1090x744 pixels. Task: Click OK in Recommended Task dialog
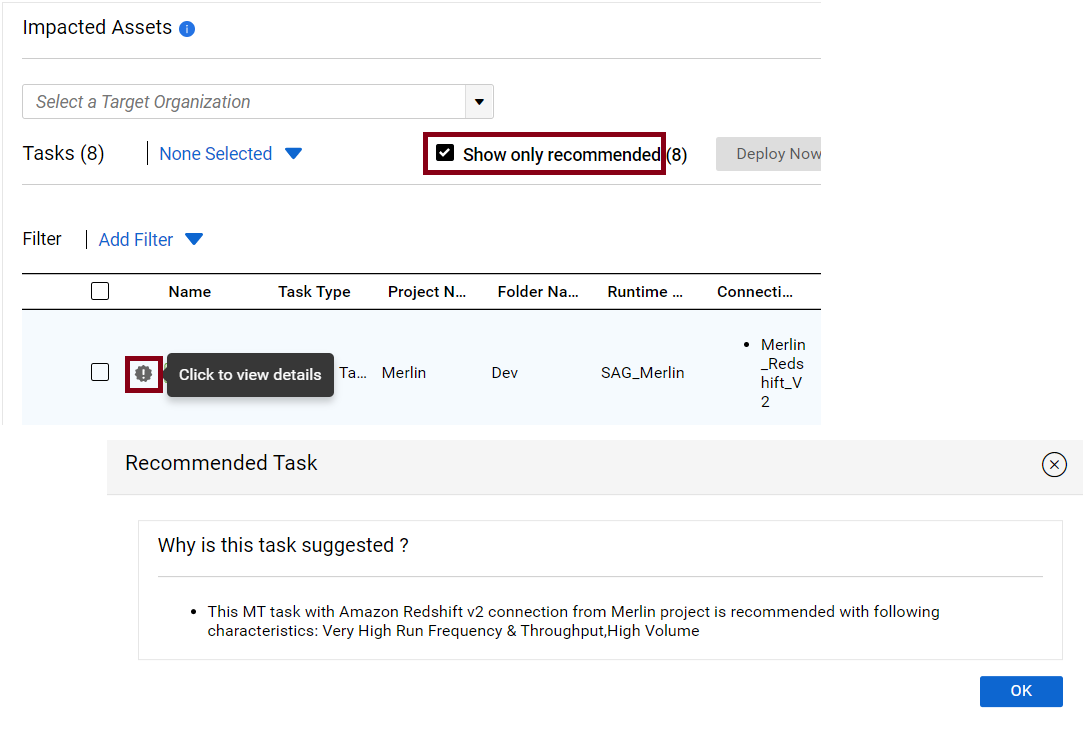[1020, 691]
